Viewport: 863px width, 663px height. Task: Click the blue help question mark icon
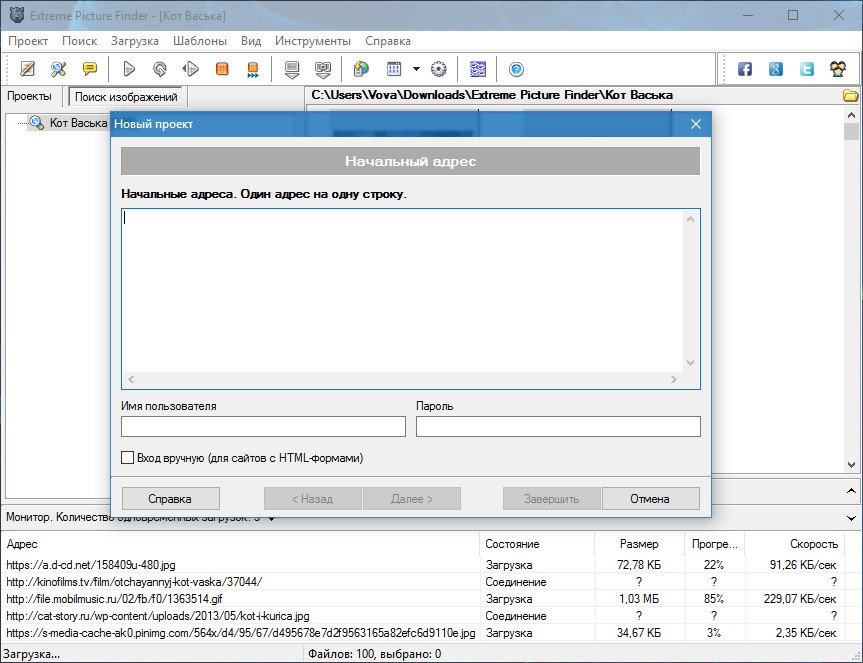click(516, 69)
